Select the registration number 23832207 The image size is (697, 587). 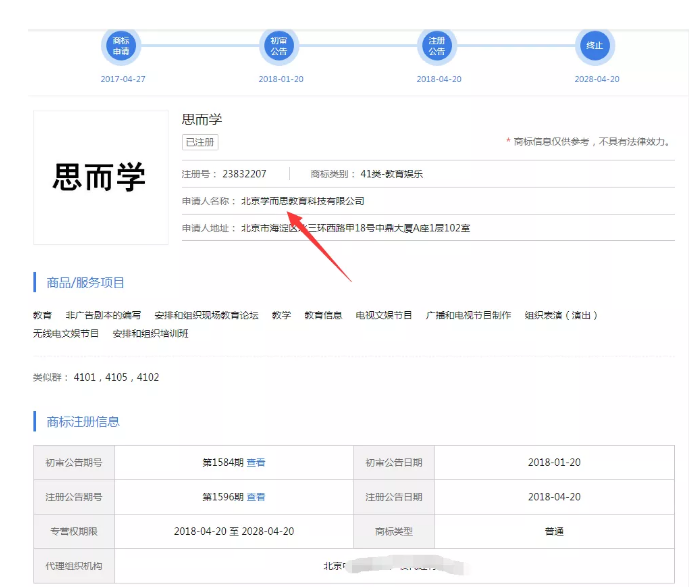244,174
